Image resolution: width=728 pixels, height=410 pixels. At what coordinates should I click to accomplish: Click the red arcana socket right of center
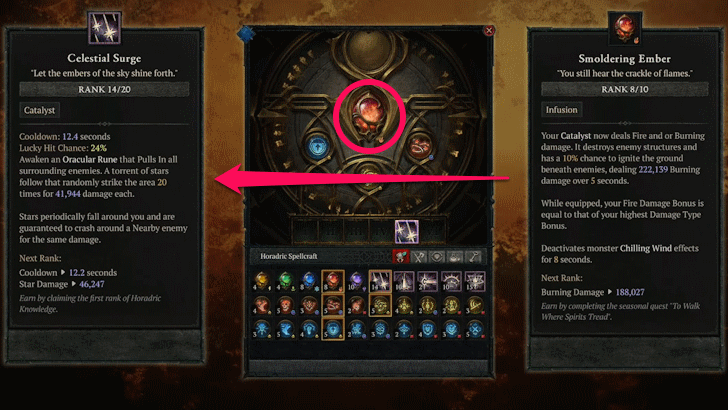[420, 146]
